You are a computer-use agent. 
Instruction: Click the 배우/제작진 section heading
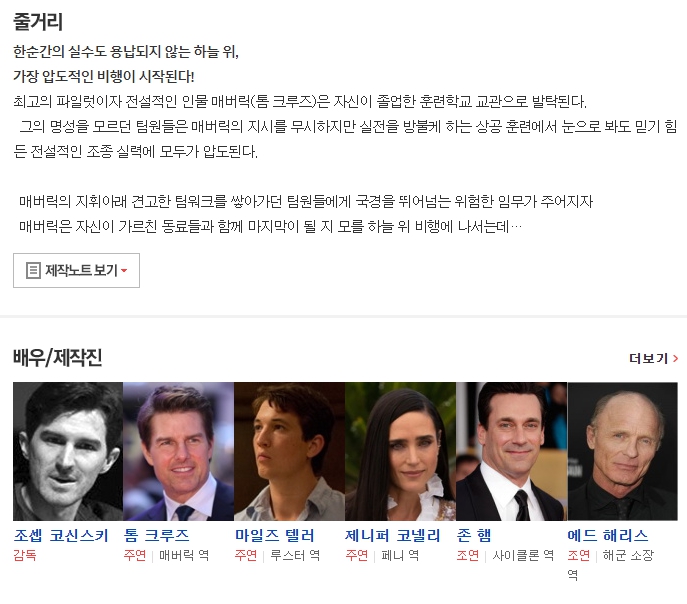pos(57,357)
